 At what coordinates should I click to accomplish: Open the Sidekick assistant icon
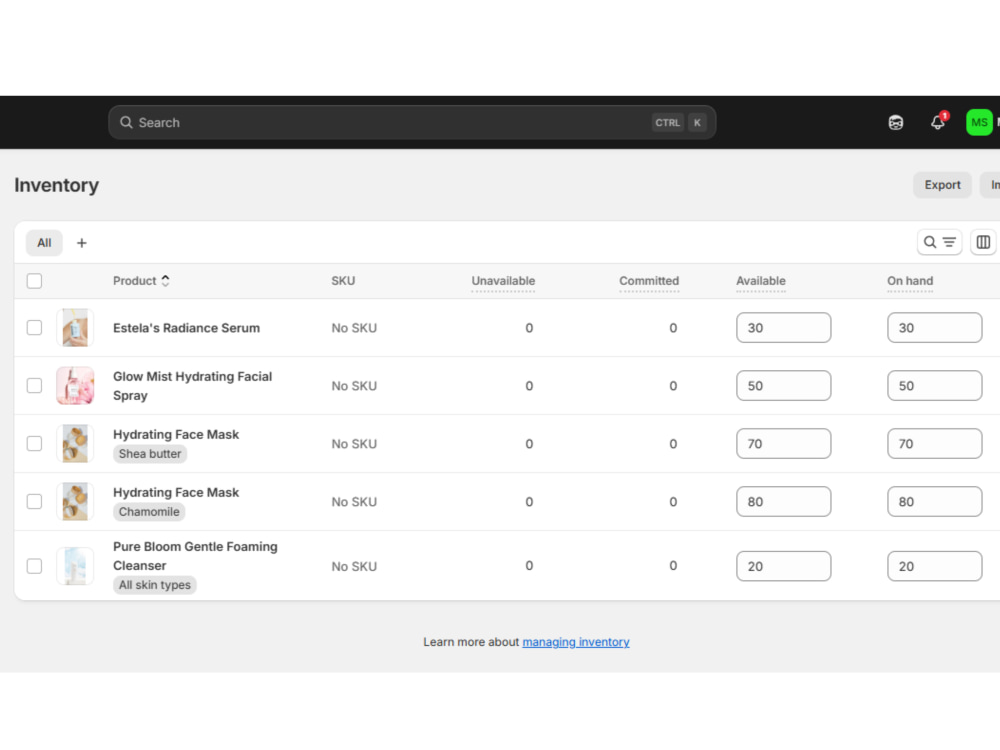pos(895,122)
